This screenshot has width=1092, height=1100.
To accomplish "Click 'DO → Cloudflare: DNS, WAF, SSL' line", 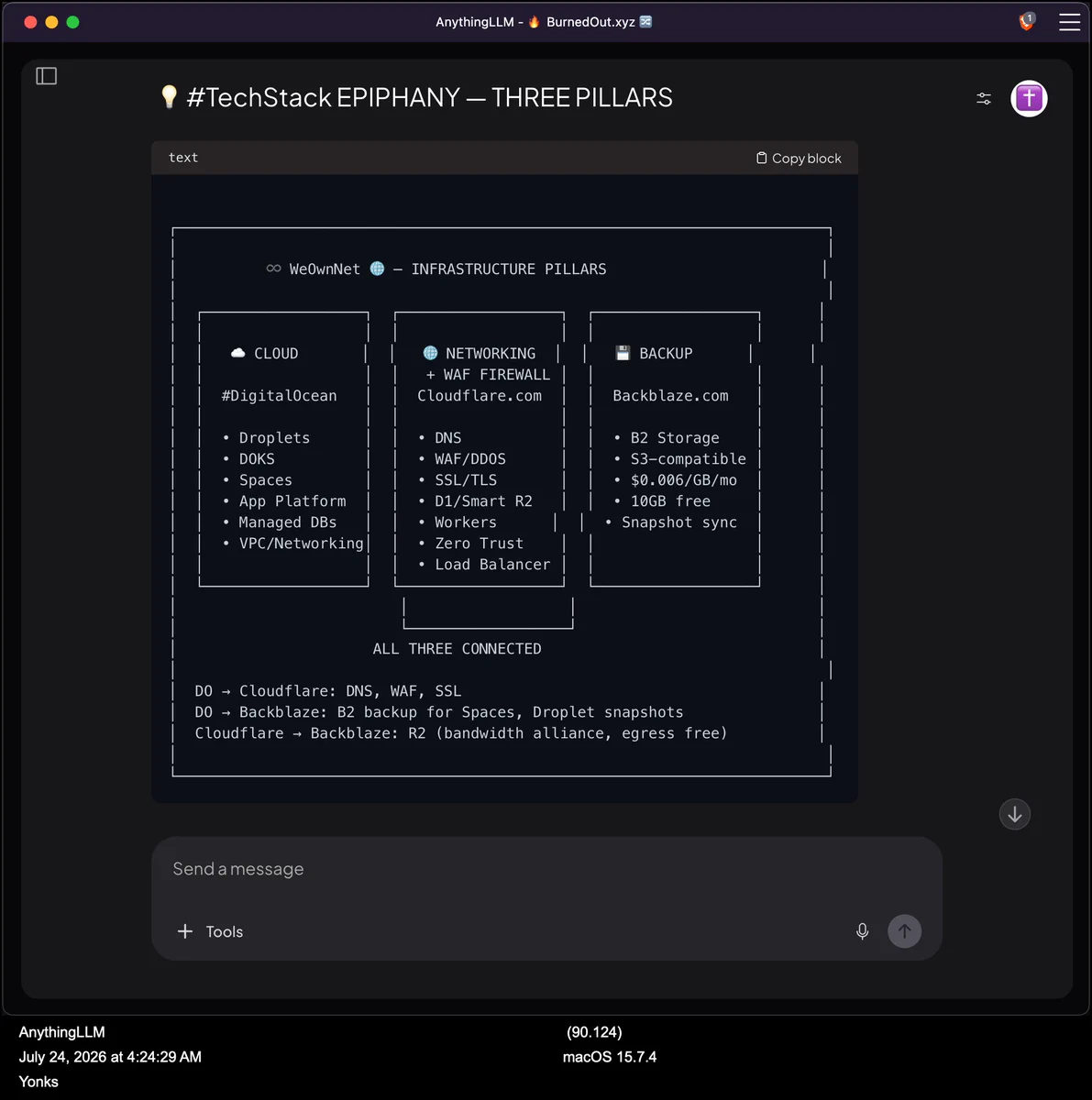I will [x=328, y=691].
